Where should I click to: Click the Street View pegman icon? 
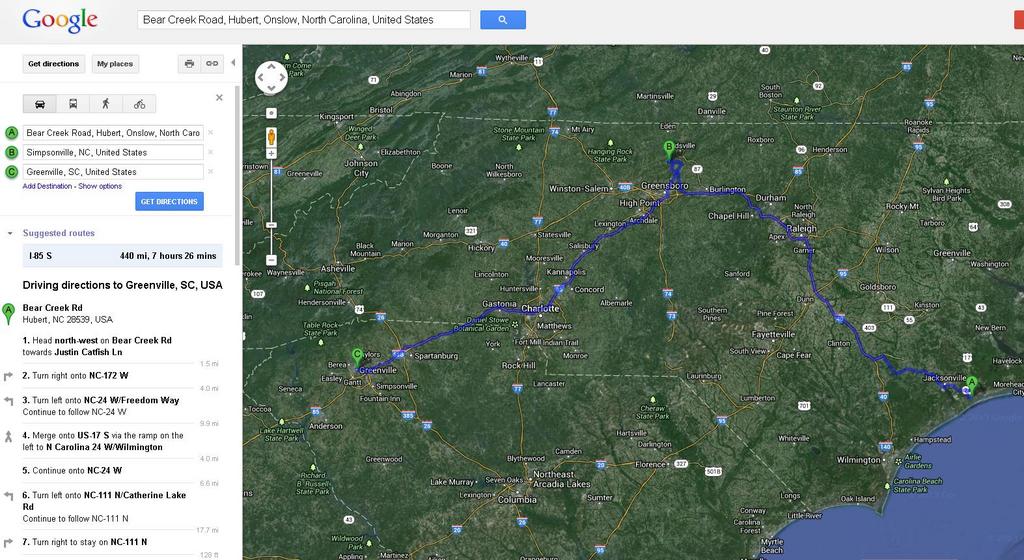pyautogui.click(x=271, y=137)
